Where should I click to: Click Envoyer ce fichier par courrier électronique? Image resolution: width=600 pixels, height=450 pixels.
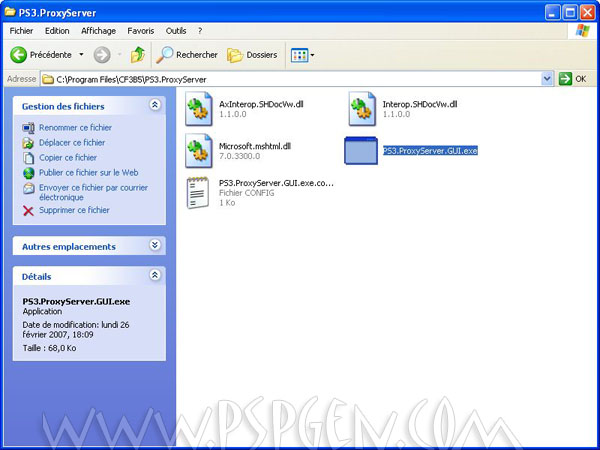(x=93, y=192)
